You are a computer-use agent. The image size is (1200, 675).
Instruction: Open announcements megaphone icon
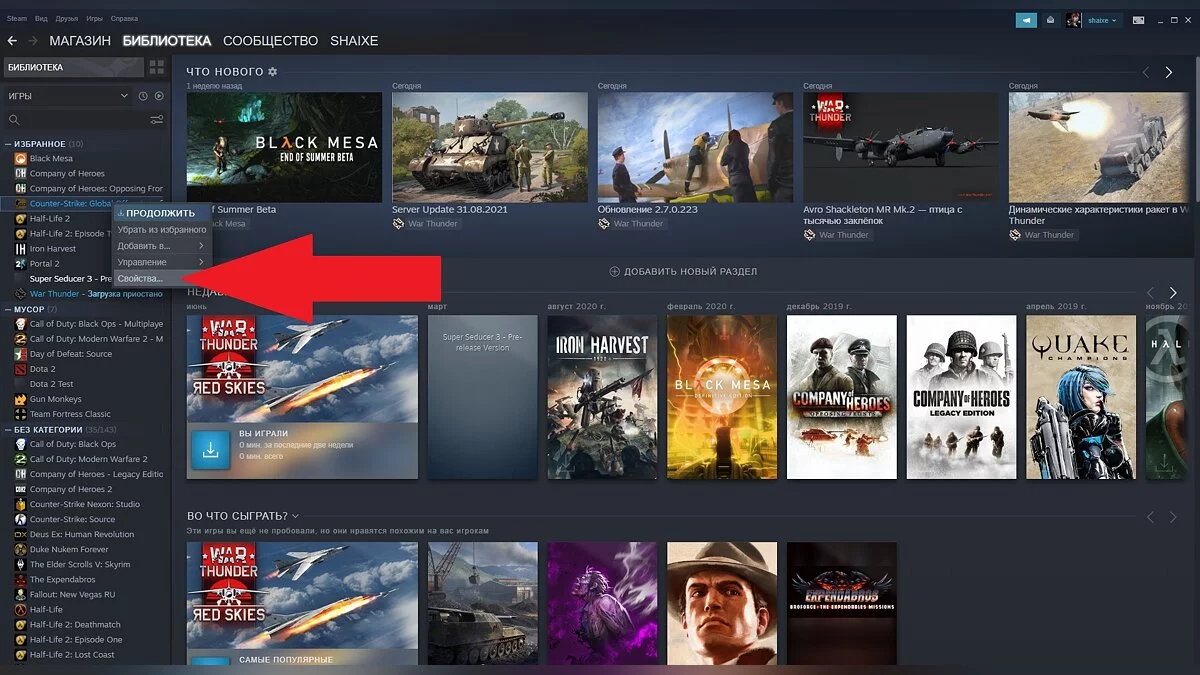coord(1026,19)
